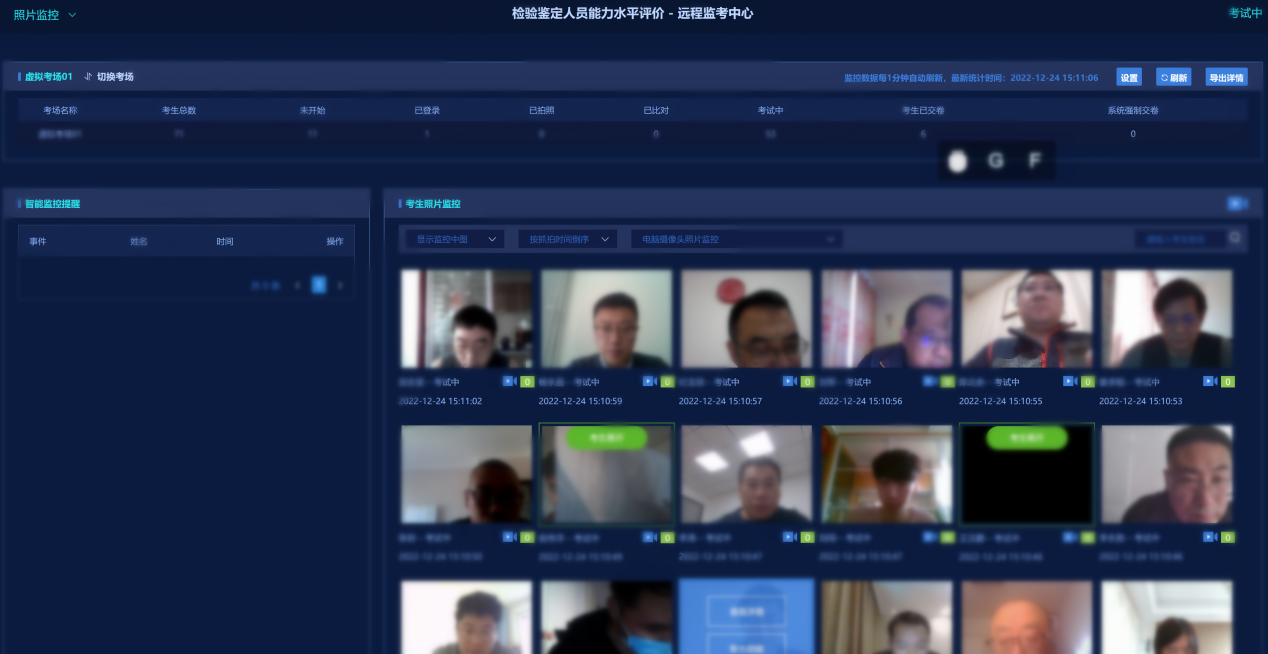The height and width of the screenshot is (654, 1268).
Task: Click the 导出详情 export button
Action: click(1226, 78)
